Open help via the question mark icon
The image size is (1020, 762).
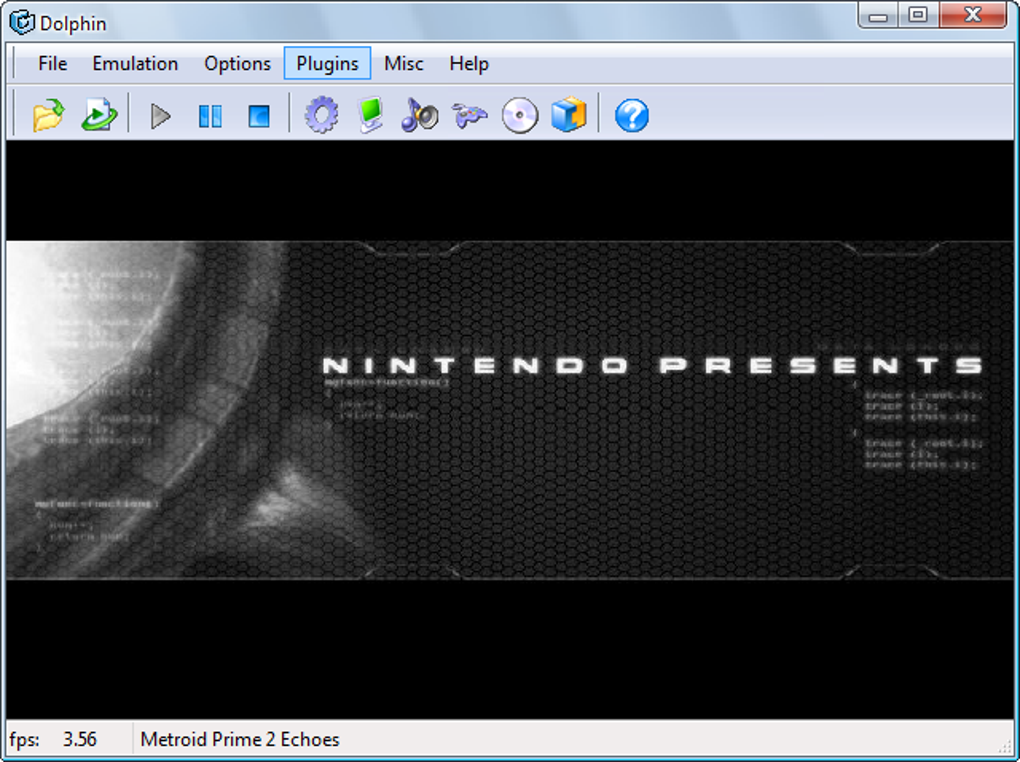point(632,116)
